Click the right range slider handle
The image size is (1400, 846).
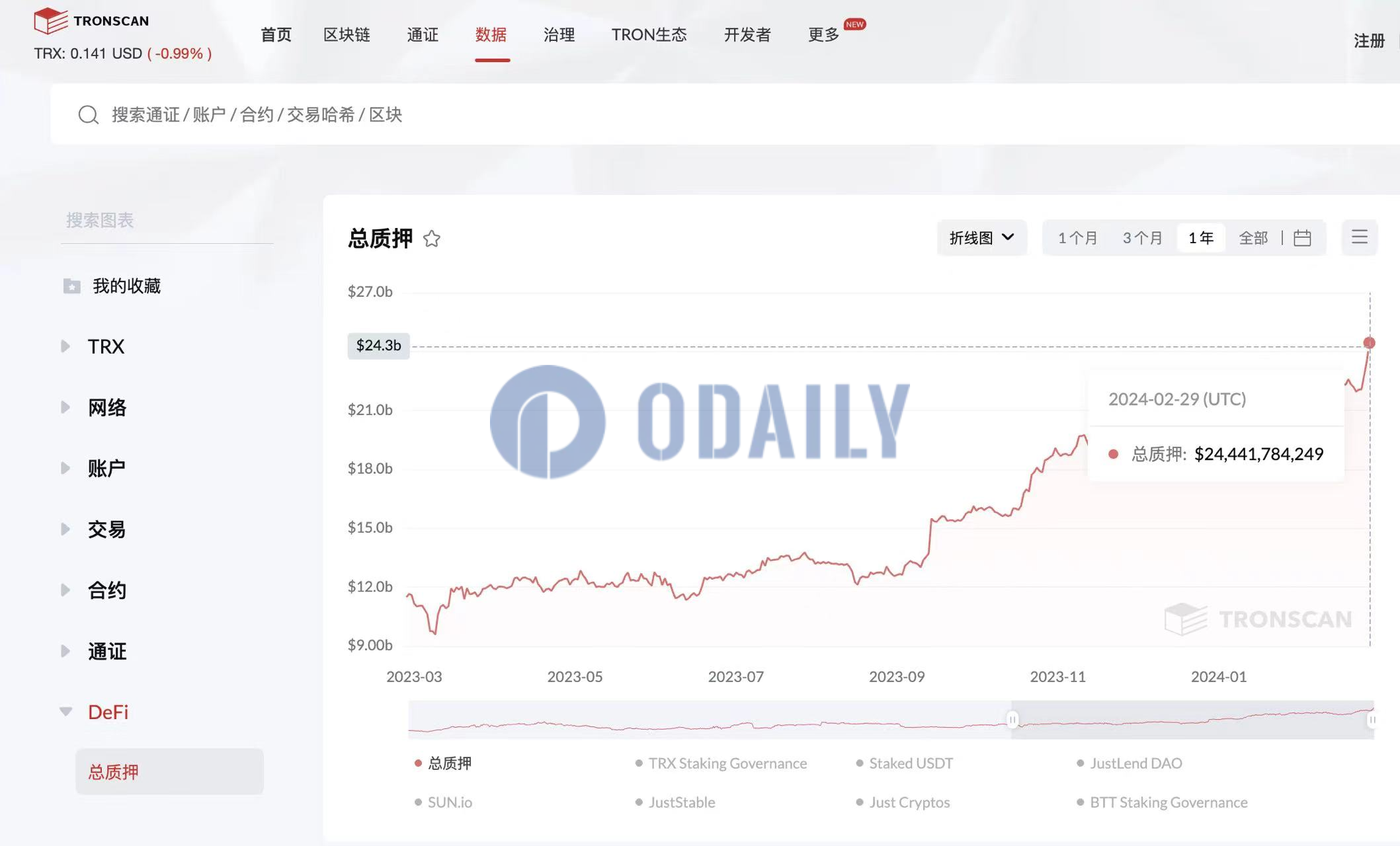[x=1372, y=719]
